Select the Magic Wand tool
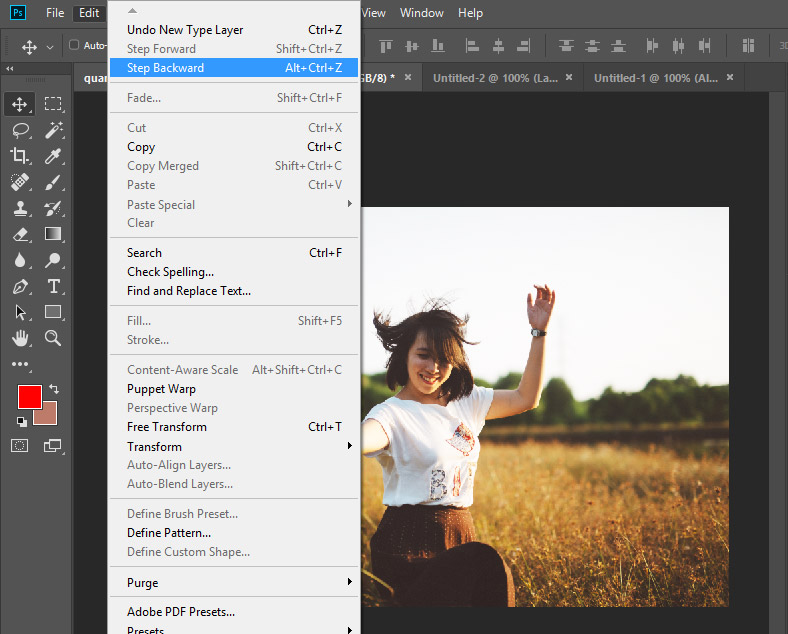The image size is (788, 634). [x=53, y=130]
